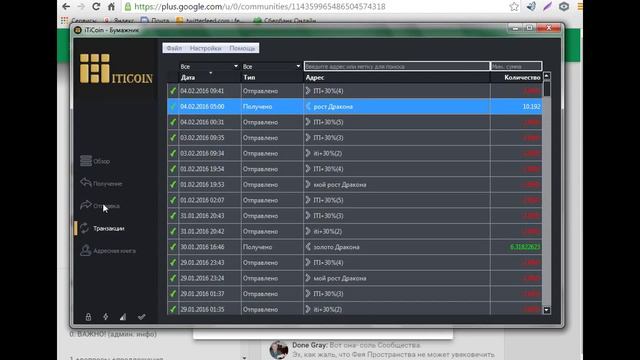Click browser back arrow
Screen dimensions: 640x360
pyautogui.click(x=66, y=7)
